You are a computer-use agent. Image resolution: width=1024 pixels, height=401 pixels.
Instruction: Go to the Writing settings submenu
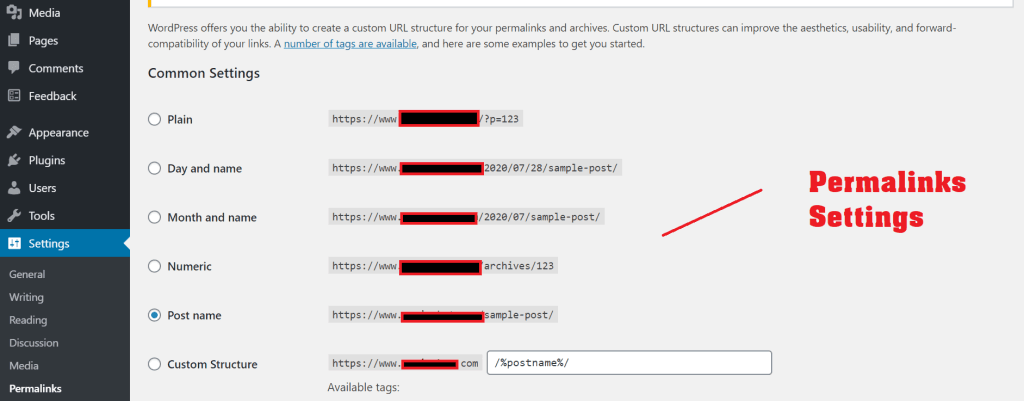tap(26, 297)
